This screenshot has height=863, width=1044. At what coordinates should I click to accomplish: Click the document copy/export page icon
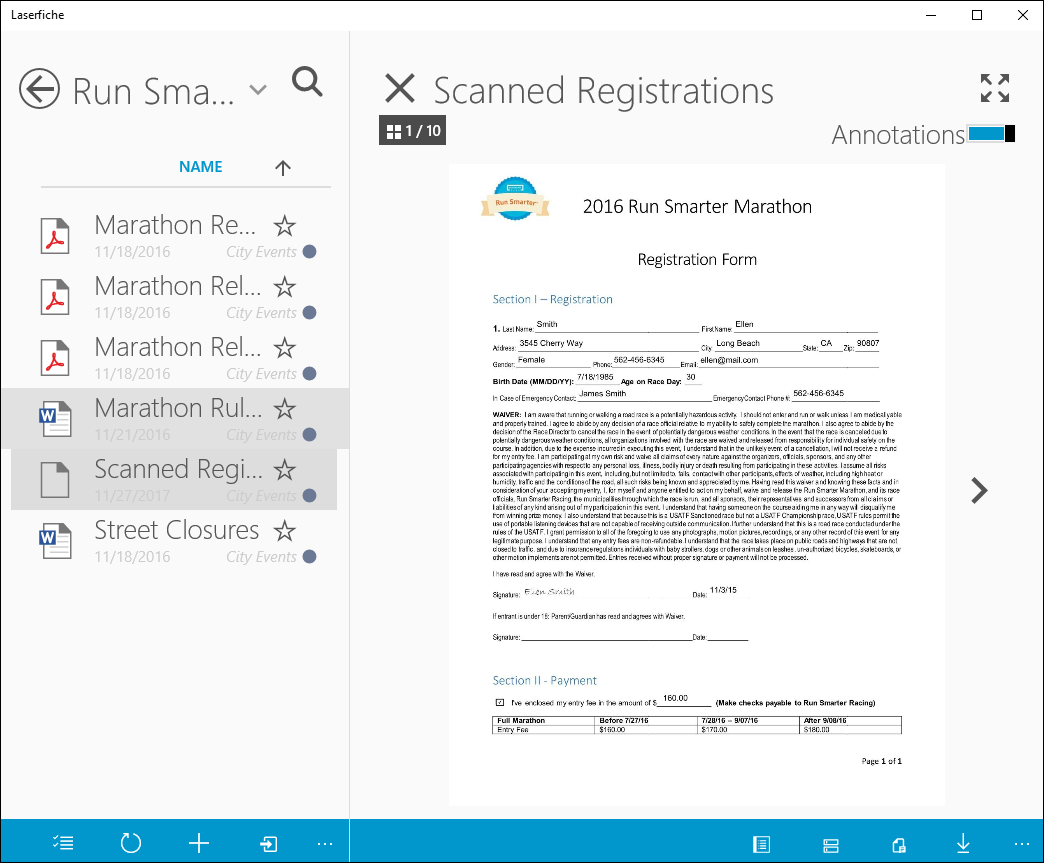tap(899, 846)
